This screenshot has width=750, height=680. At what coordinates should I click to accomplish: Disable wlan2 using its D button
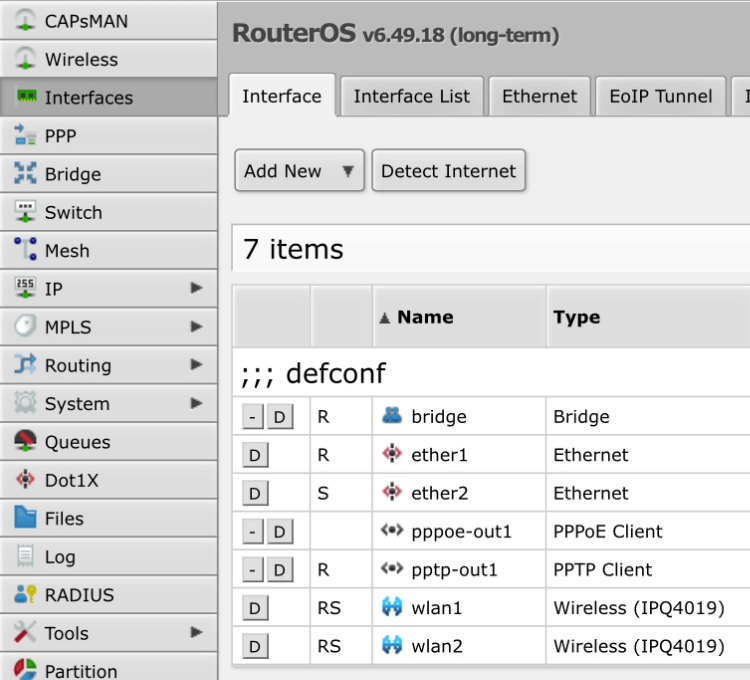click(x=254, y=646)
